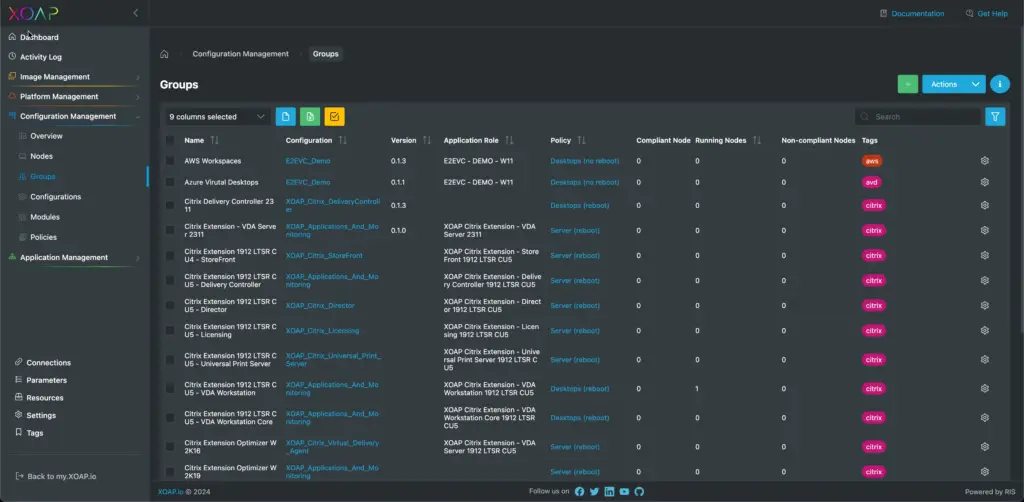Click the green add group button
Screen dimensions: 1024x502
tap(908, 84)
